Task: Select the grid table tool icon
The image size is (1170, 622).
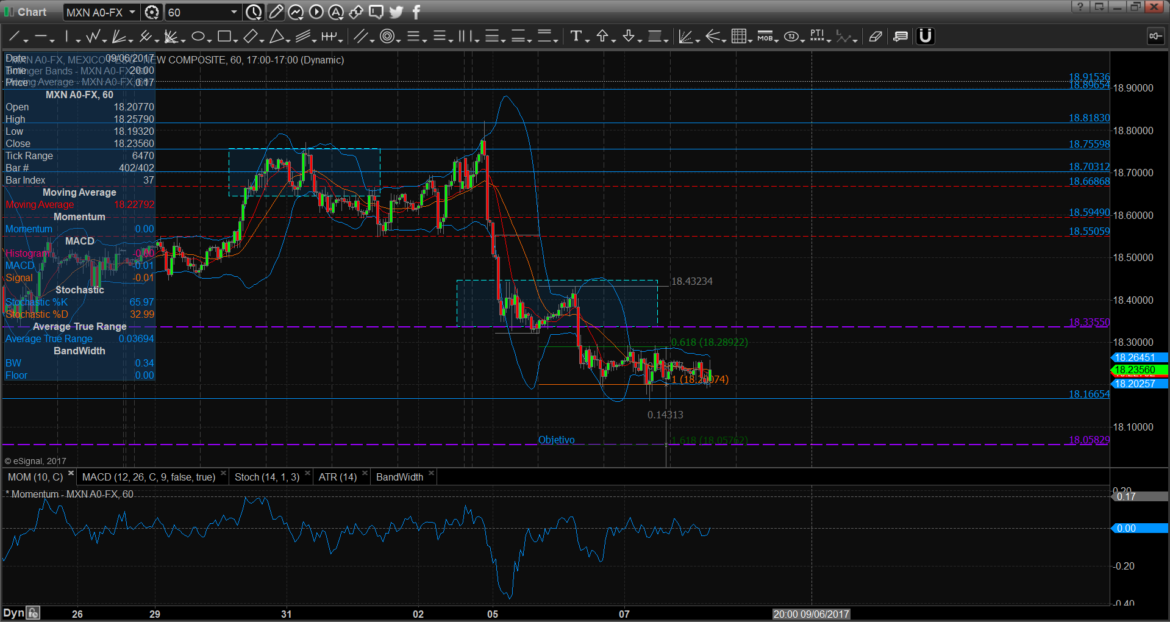Action: 739,36
